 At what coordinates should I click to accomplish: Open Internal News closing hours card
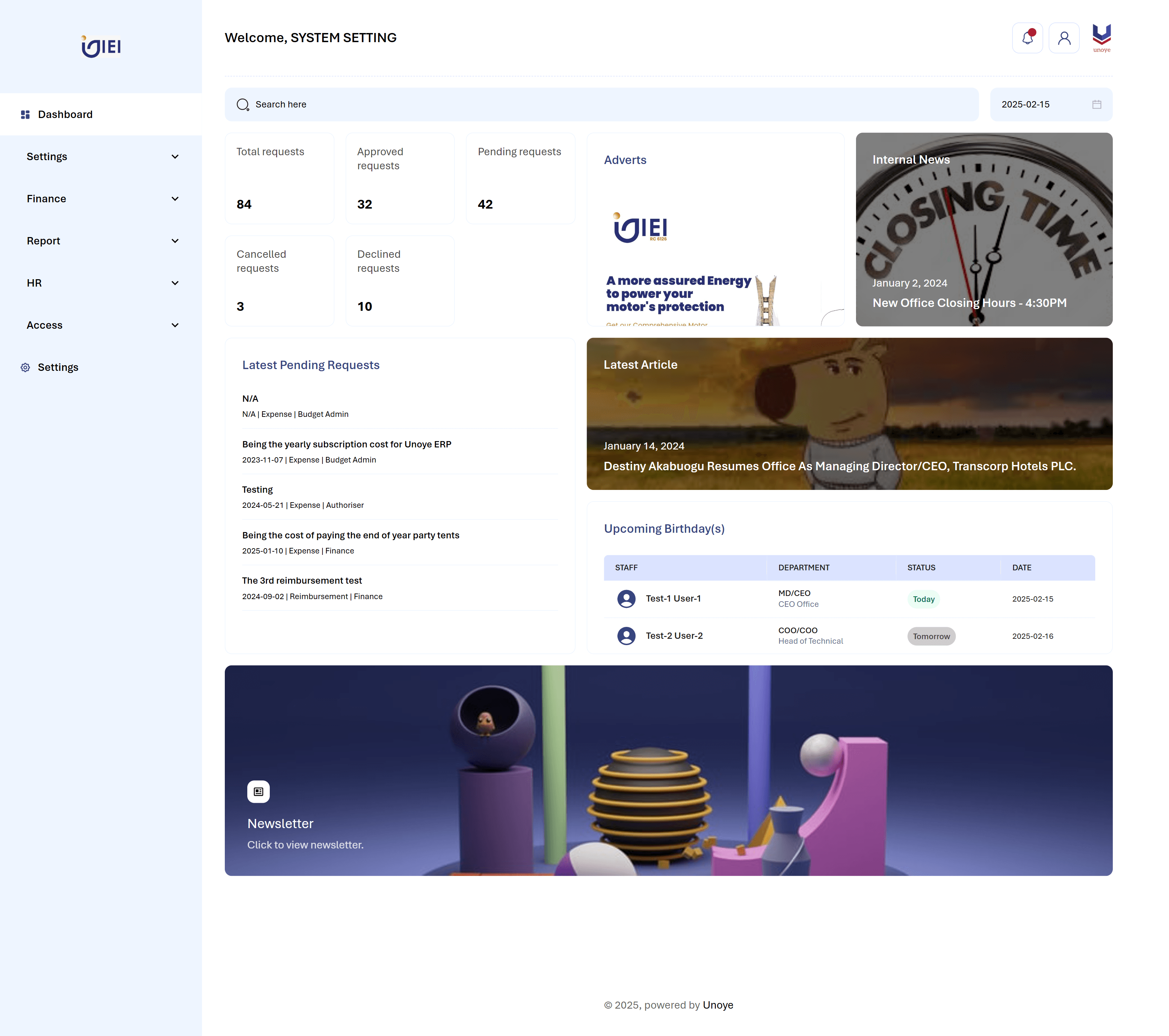coord(984,229)
